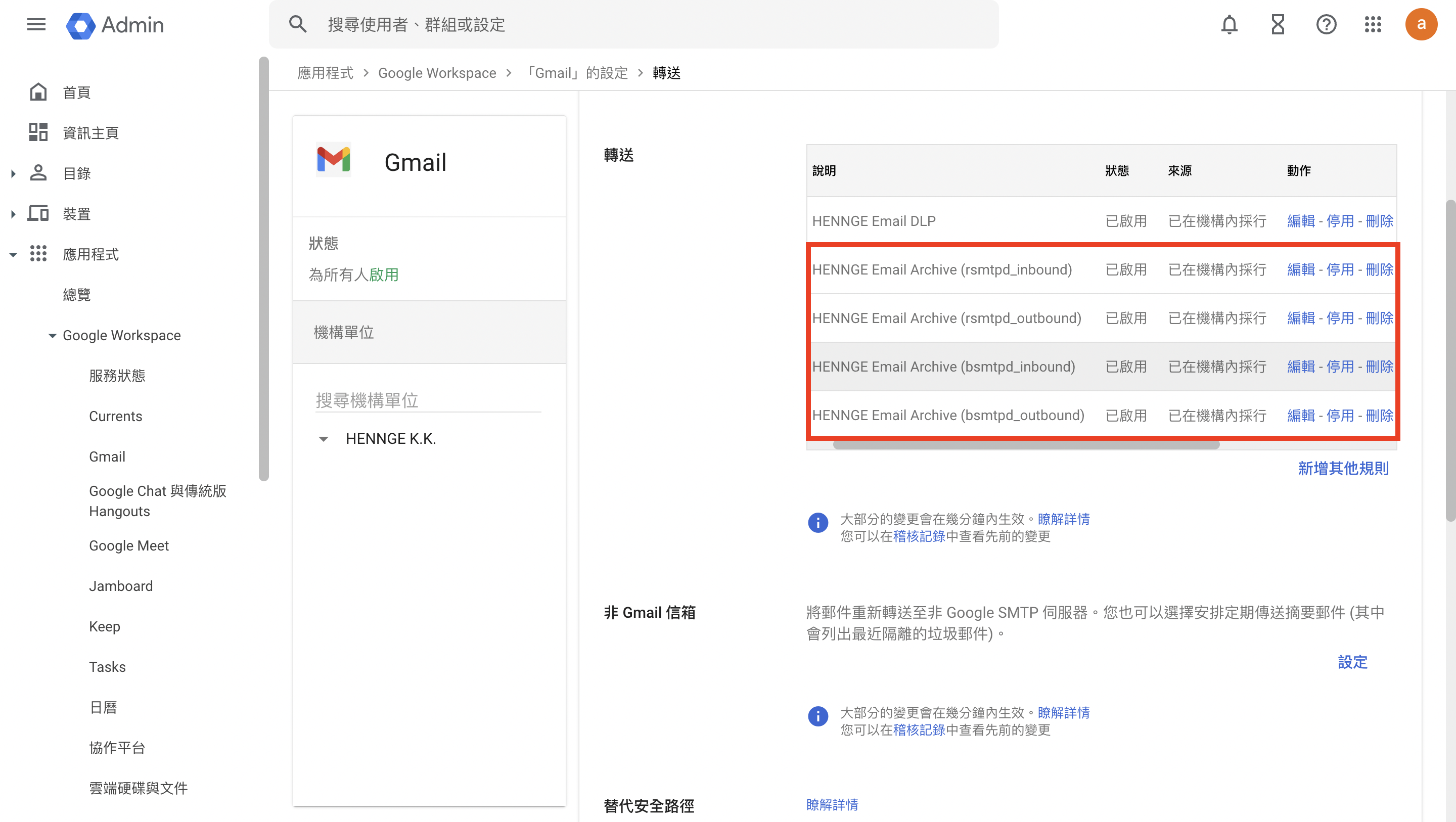The image size is (1456, 822).
Task: Open 服務狀態 in the sidebar
Action: point(117,376)
